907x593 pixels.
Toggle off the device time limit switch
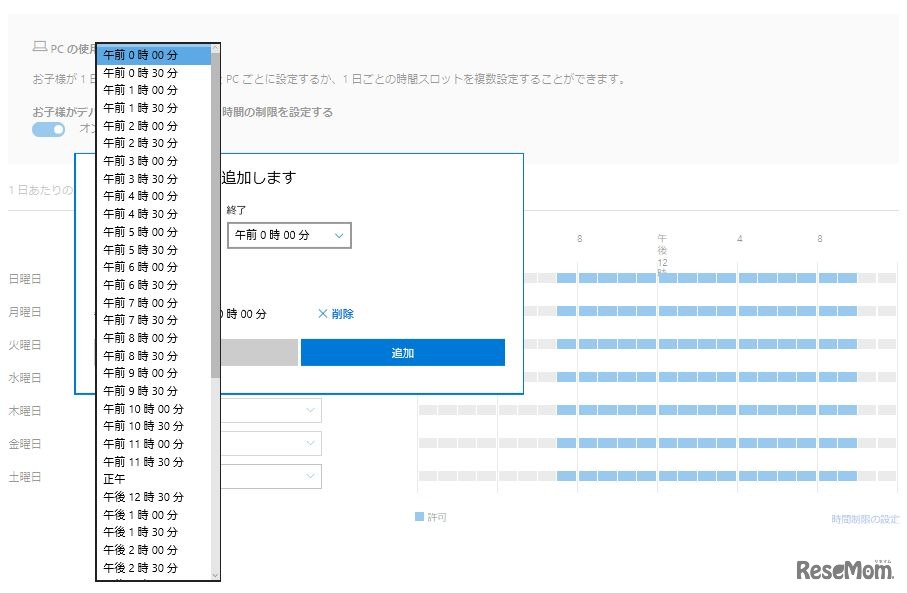(x=47, y=129)
